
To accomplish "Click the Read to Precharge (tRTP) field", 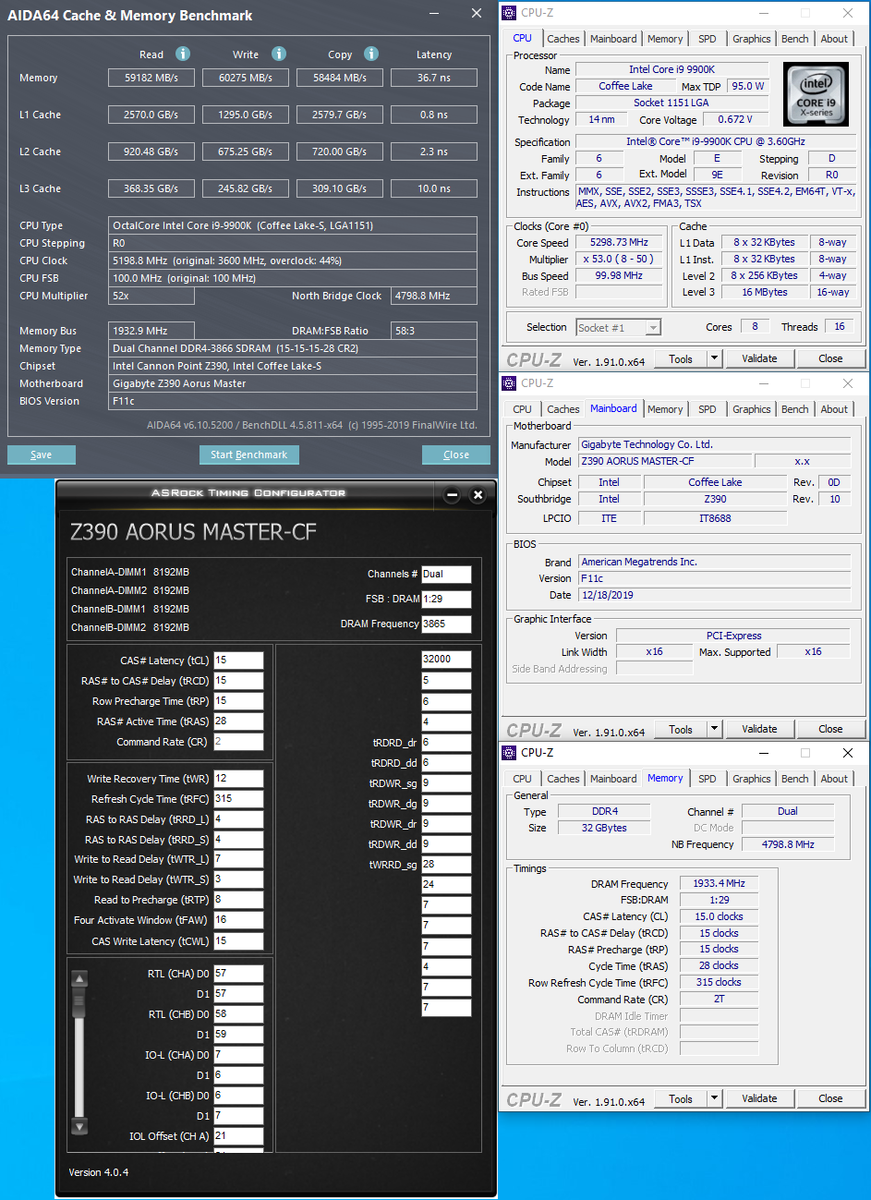I will [x=238, y=900].
